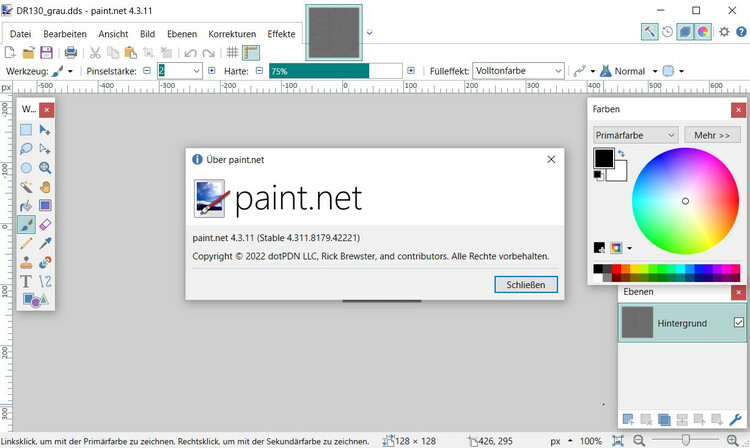
Task: Click the Cut scissors icon
Action: 95,52
